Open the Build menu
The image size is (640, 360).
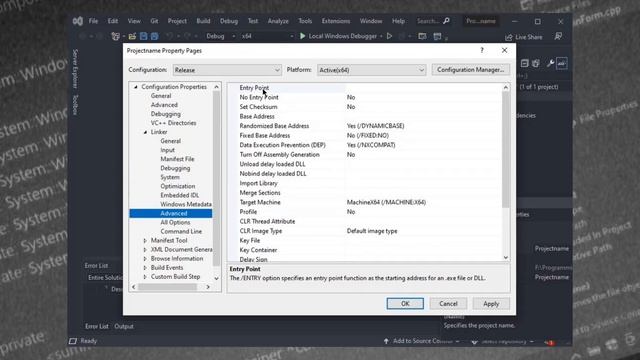pos(203,21)
